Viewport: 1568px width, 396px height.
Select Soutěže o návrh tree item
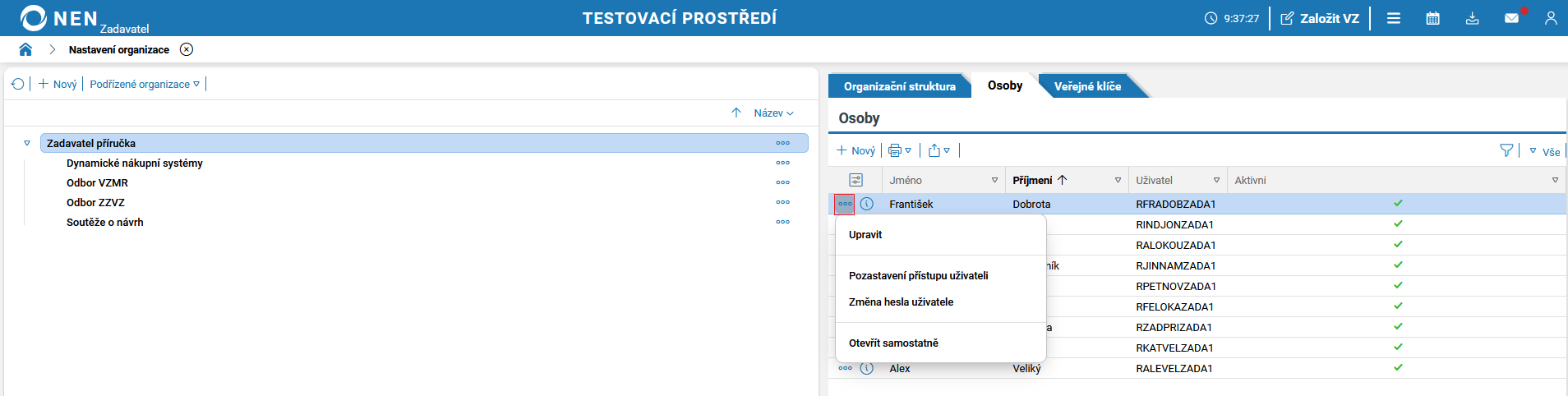(x=105, y=222)
